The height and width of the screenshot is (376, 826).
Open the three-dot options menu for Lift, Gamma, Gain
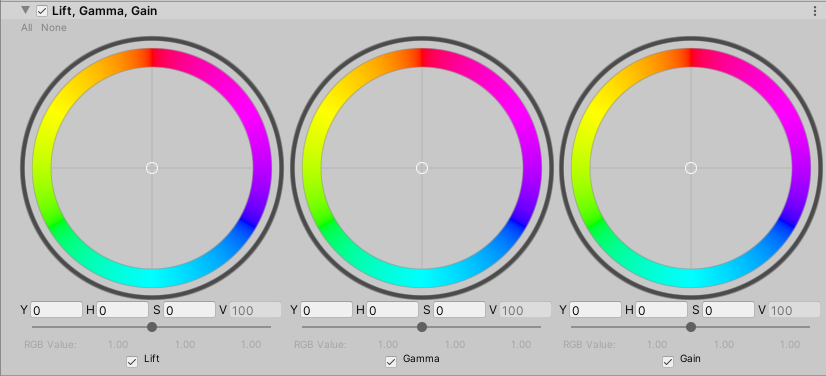click(x=815, y=11)
